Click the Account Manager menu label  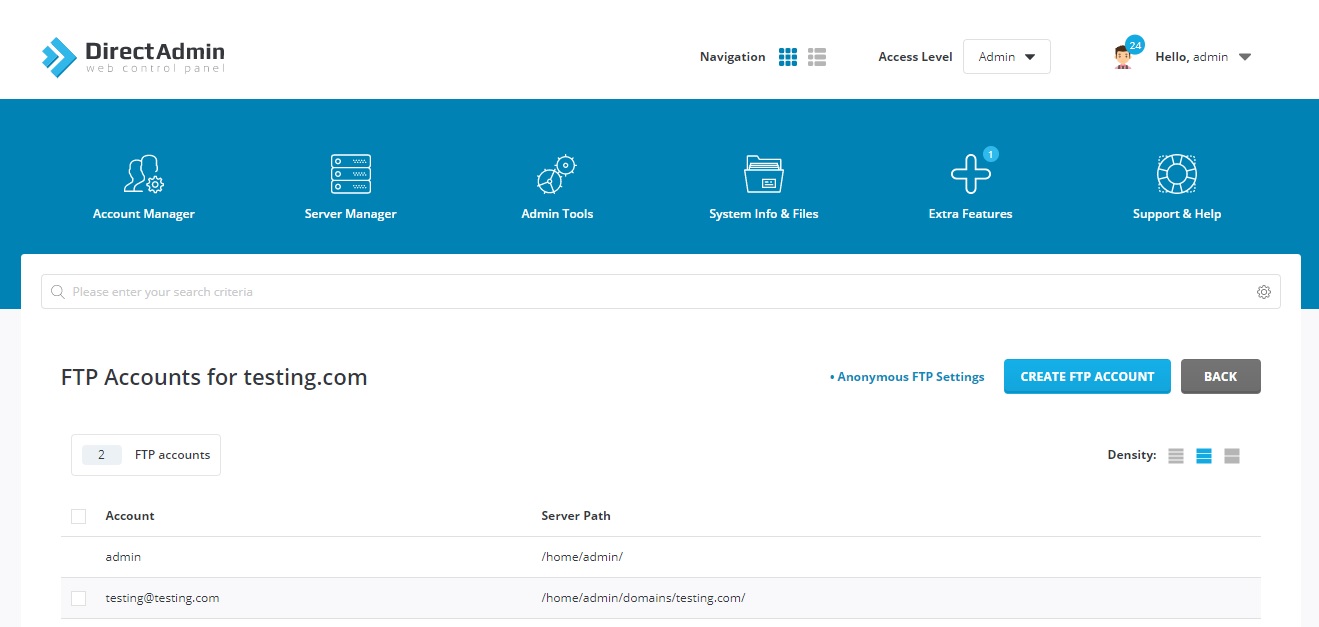144,214
